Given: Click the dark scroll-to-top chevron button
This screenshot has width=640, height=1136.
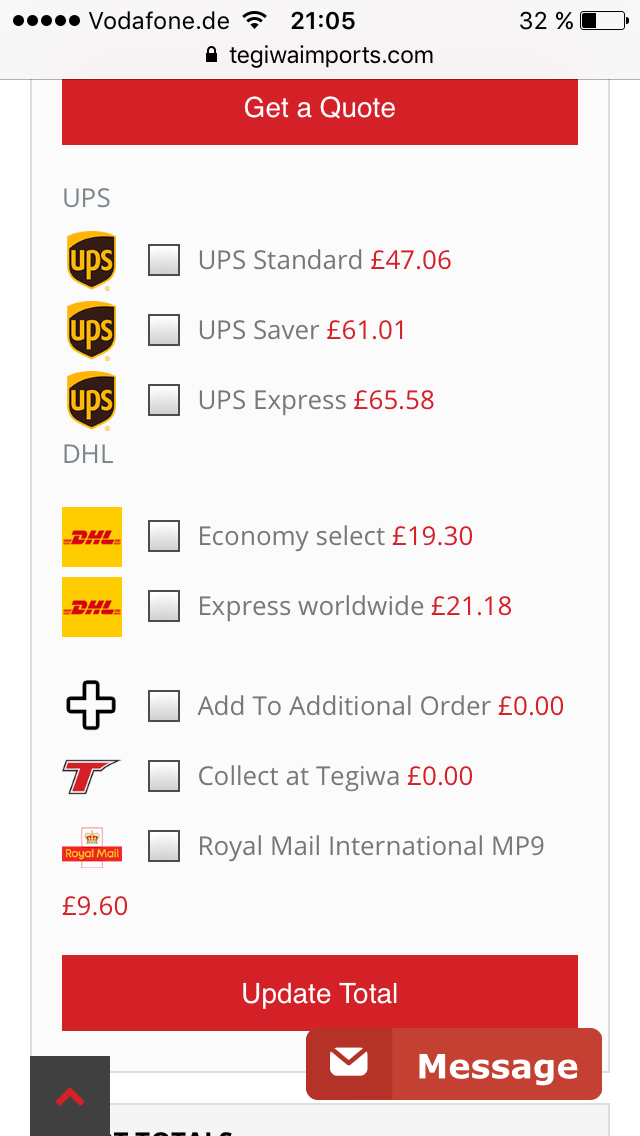Looking at the screenshot, I should (70, 1096).
